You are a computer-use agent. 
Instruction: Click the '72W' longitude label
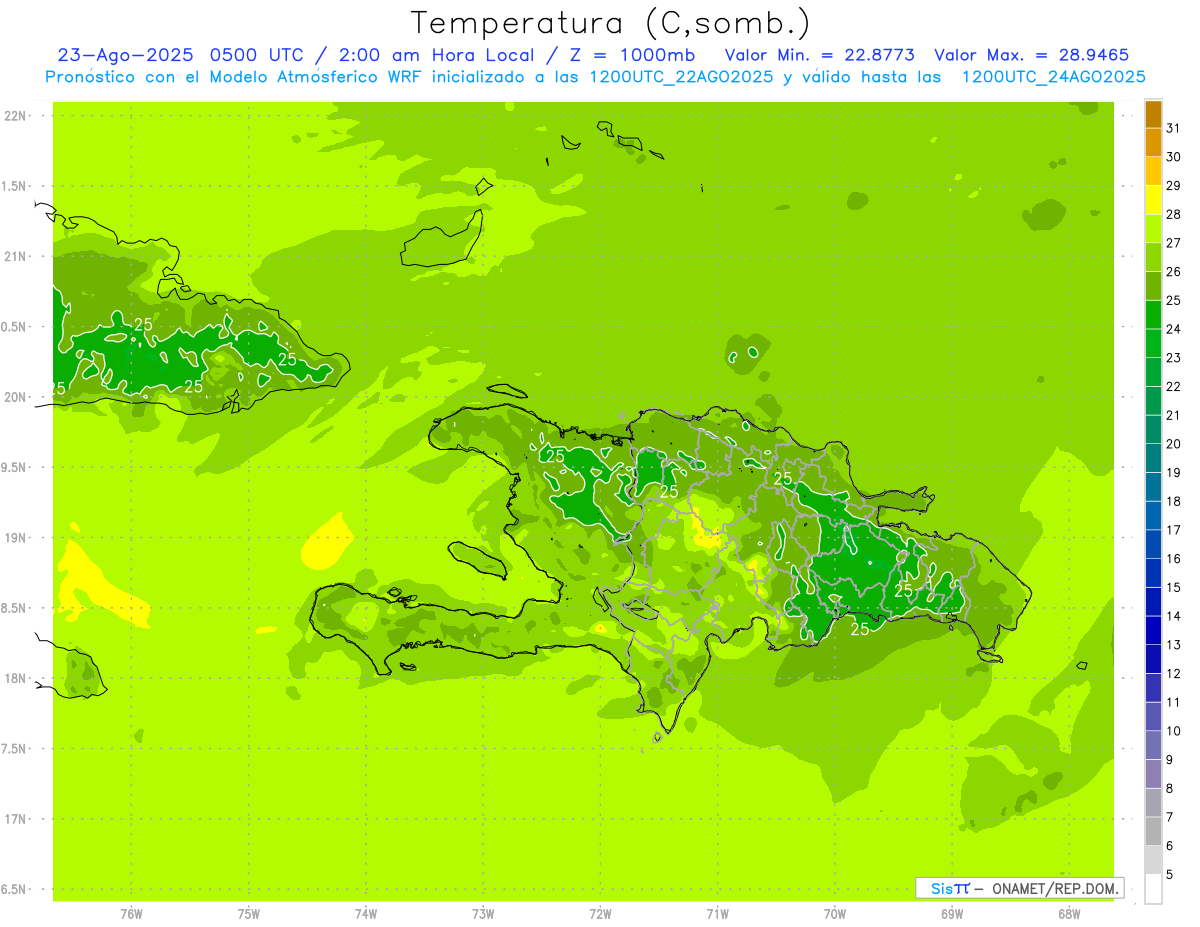pos(600,913)
